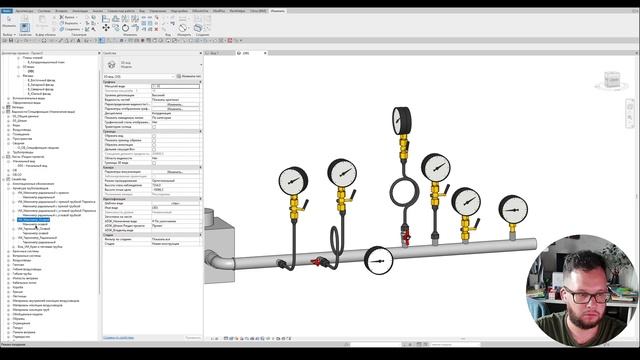This screenshot has height=360, width=640.
Task: Switch to the {3D} view tab
Action: [246, 53]
